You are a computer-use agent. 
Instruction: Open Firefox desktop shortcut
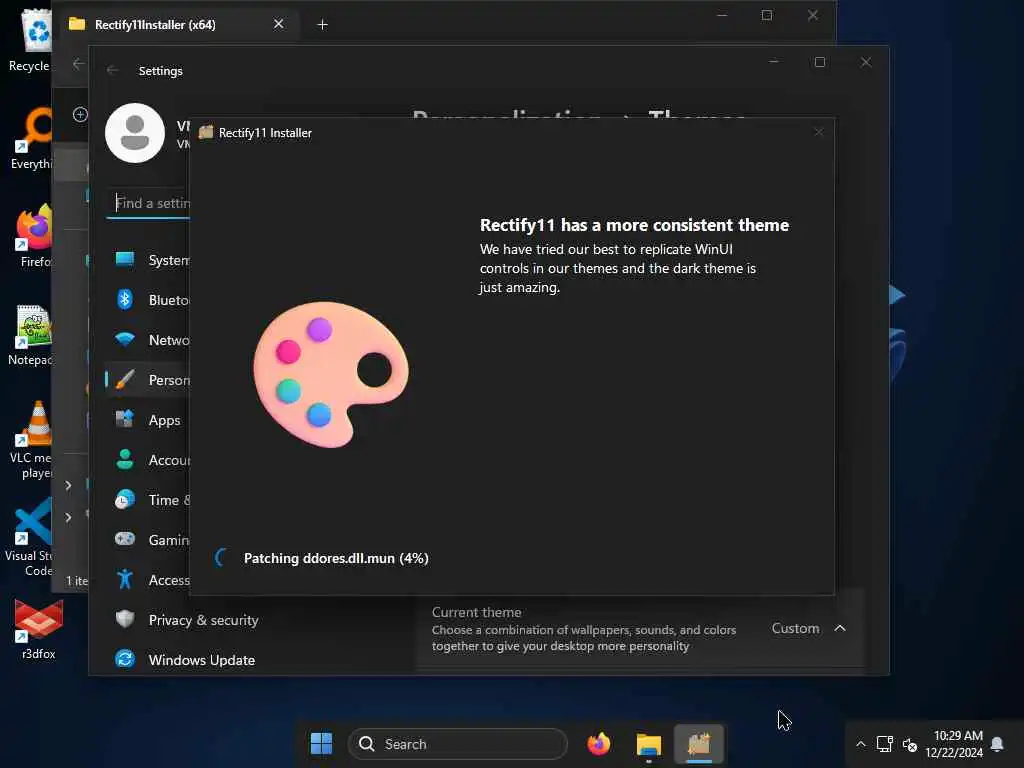click(x=34, y=236)
